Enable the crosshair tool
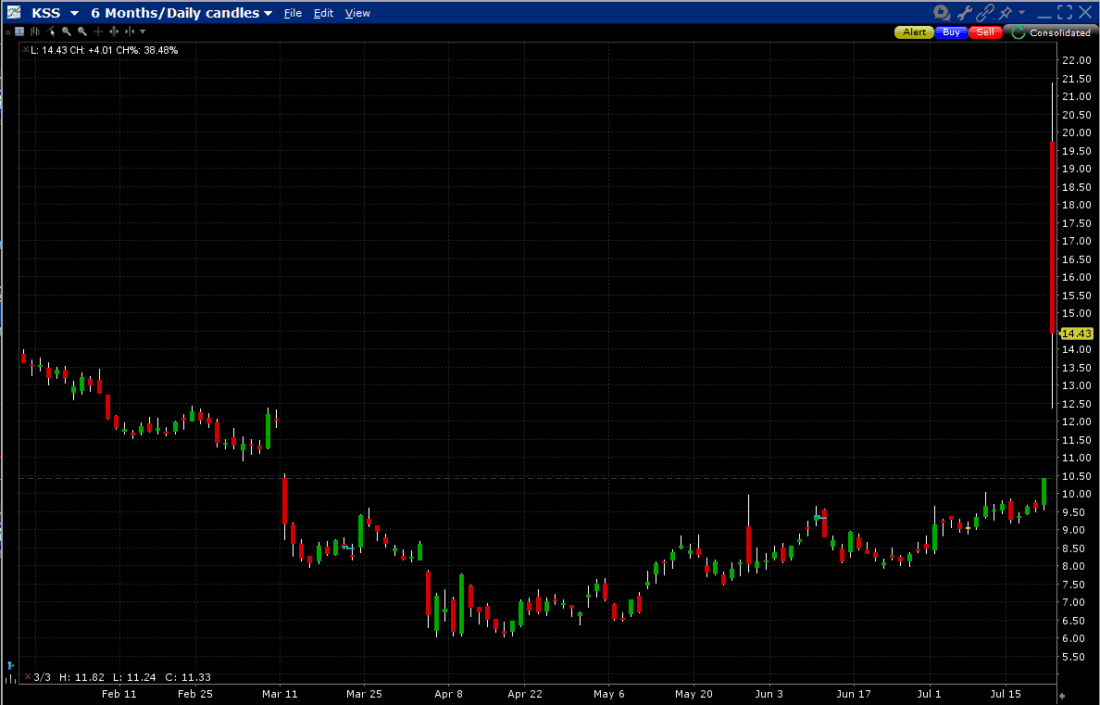The height and width of the screenshot is (705, 1100). (98, 32)
